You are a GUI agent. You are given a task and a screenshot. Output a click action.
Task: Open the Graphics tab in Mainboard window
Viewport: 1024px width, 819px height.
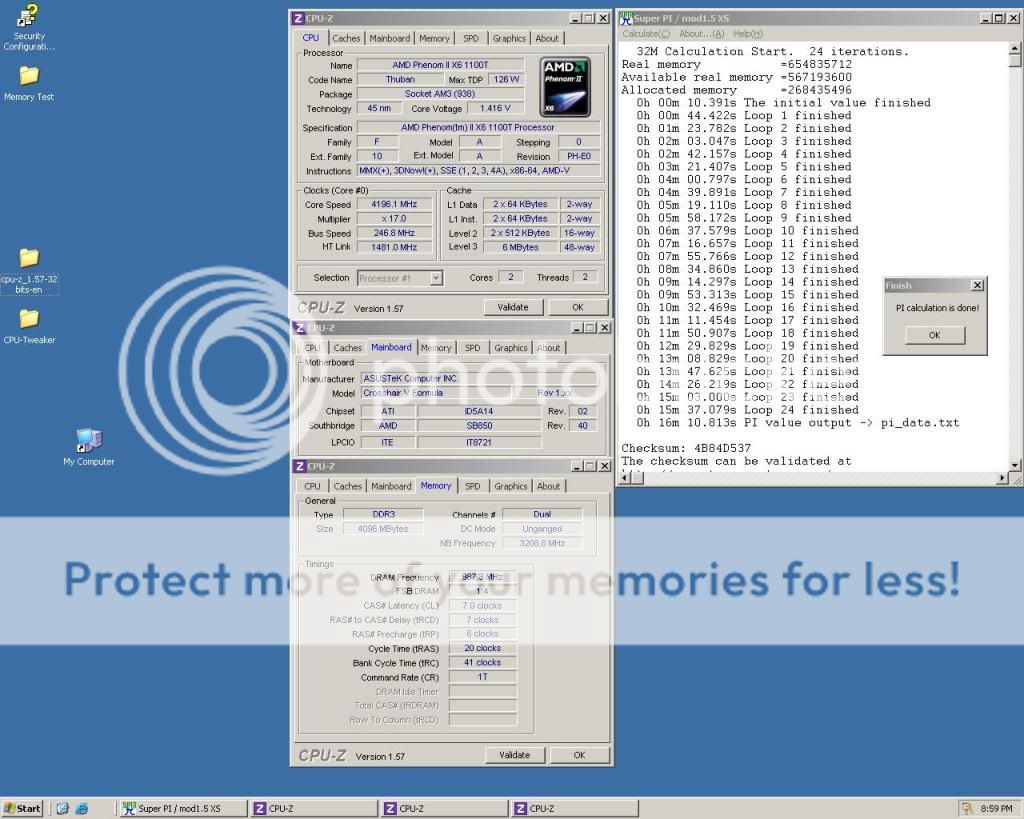(x=510, y=348)
